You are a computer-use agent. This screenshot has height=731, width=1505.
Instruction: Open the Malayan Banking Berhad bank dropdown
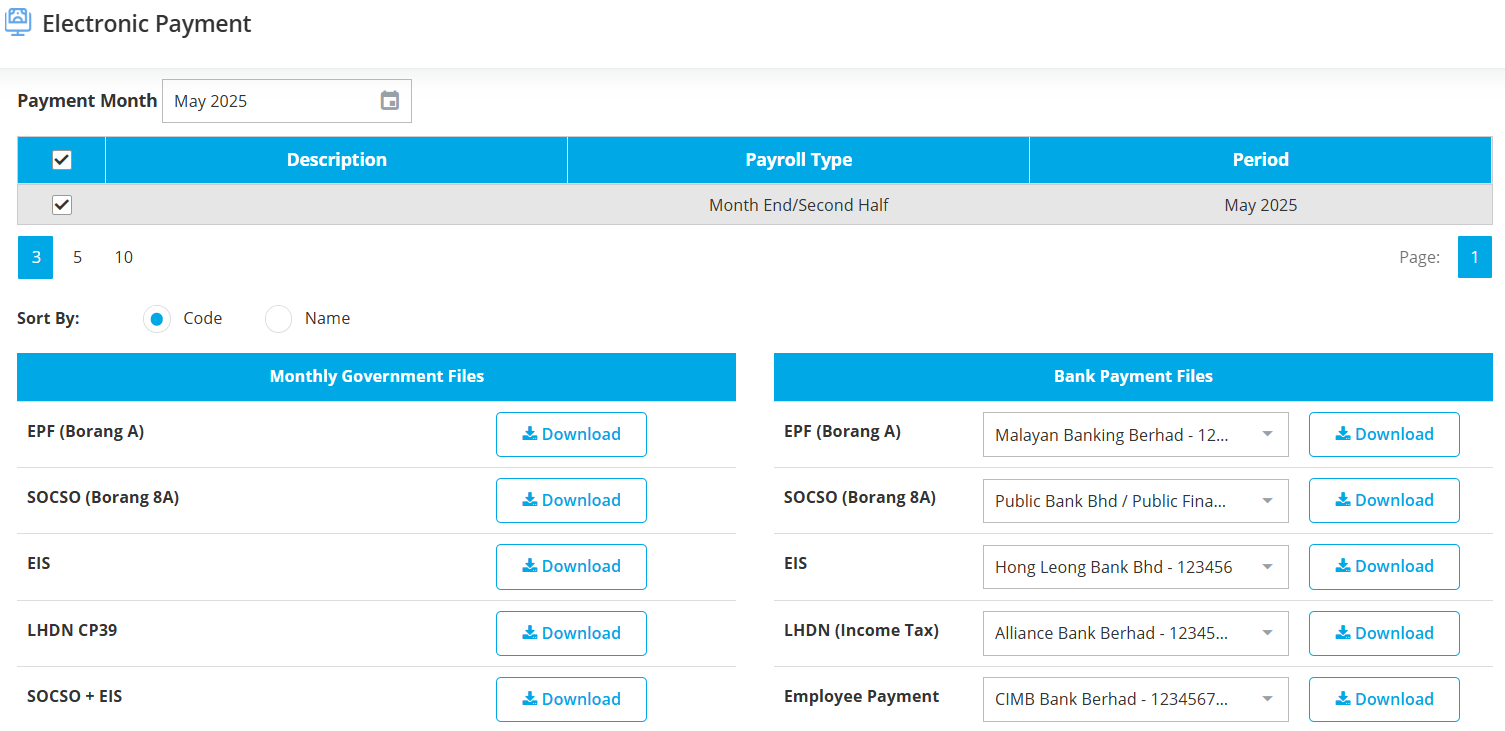coord(1135,435)
